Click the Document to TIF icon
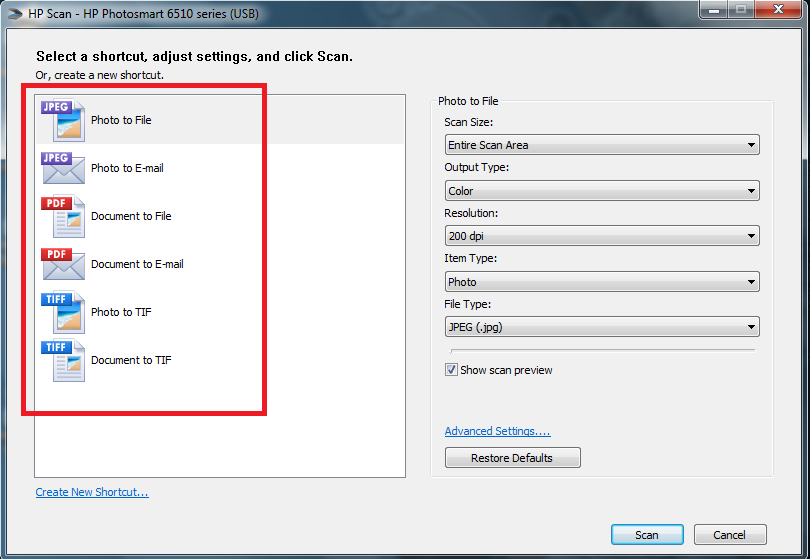This screenshot has width=810, height=559. [x=63, y=360]
